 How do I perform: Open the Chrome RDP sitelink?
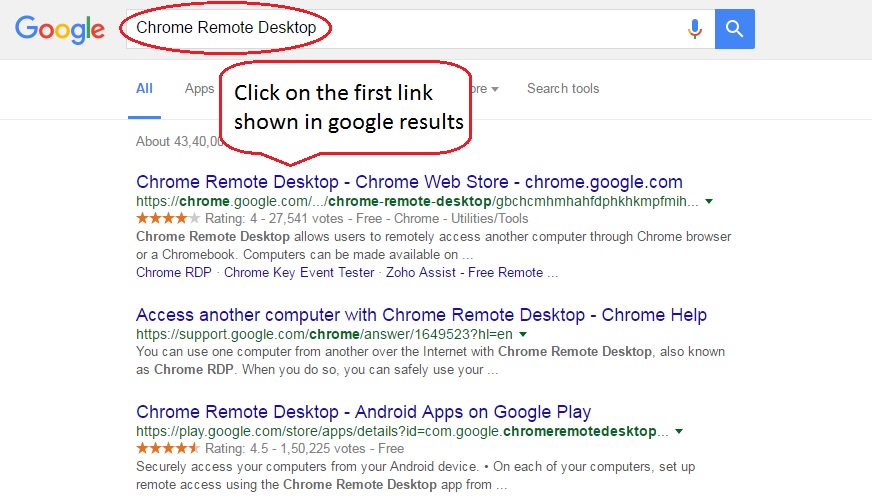174,273
